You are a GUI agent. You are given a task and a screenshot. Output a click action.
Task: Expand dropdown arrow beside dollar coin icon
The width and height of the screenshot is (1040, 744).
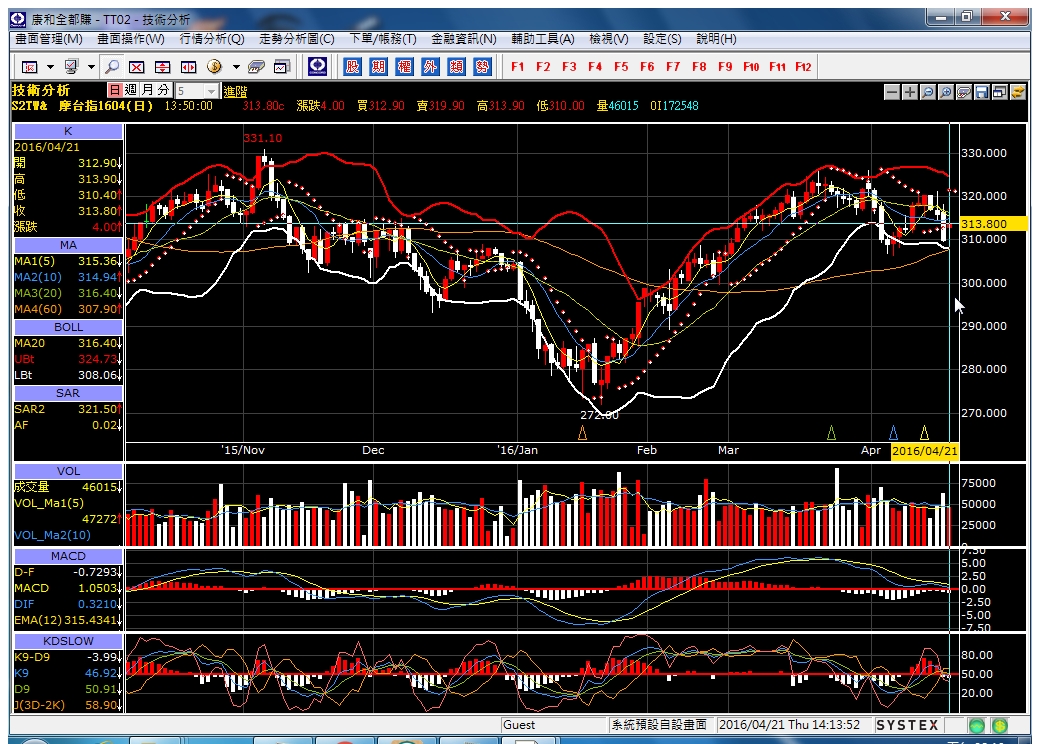235,67
